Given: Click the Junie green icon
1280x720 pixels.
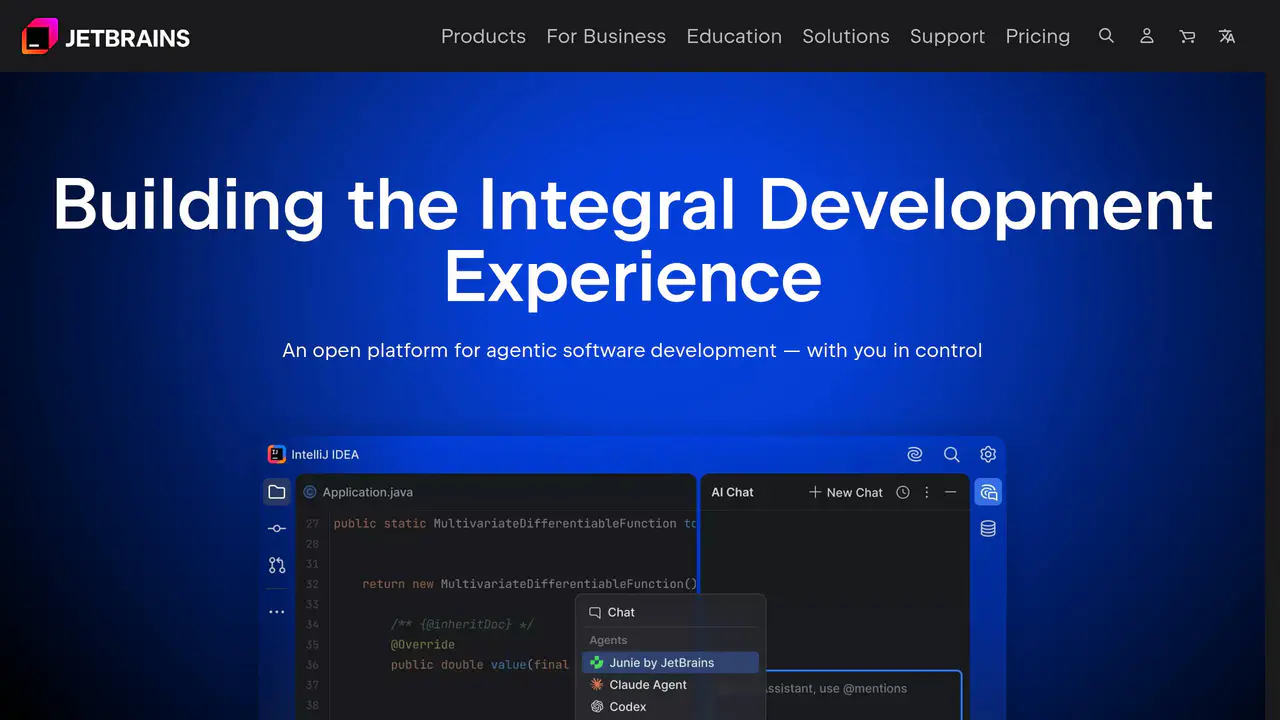Looking at the screenshot, I should [x=597, y=662].
